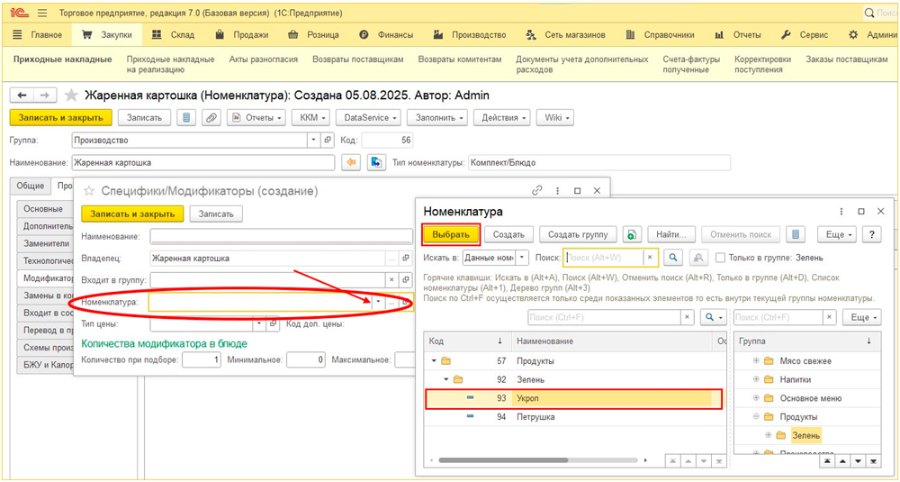Click the horizontal scrollbar of the item list
900x482 pixels.
502,460
